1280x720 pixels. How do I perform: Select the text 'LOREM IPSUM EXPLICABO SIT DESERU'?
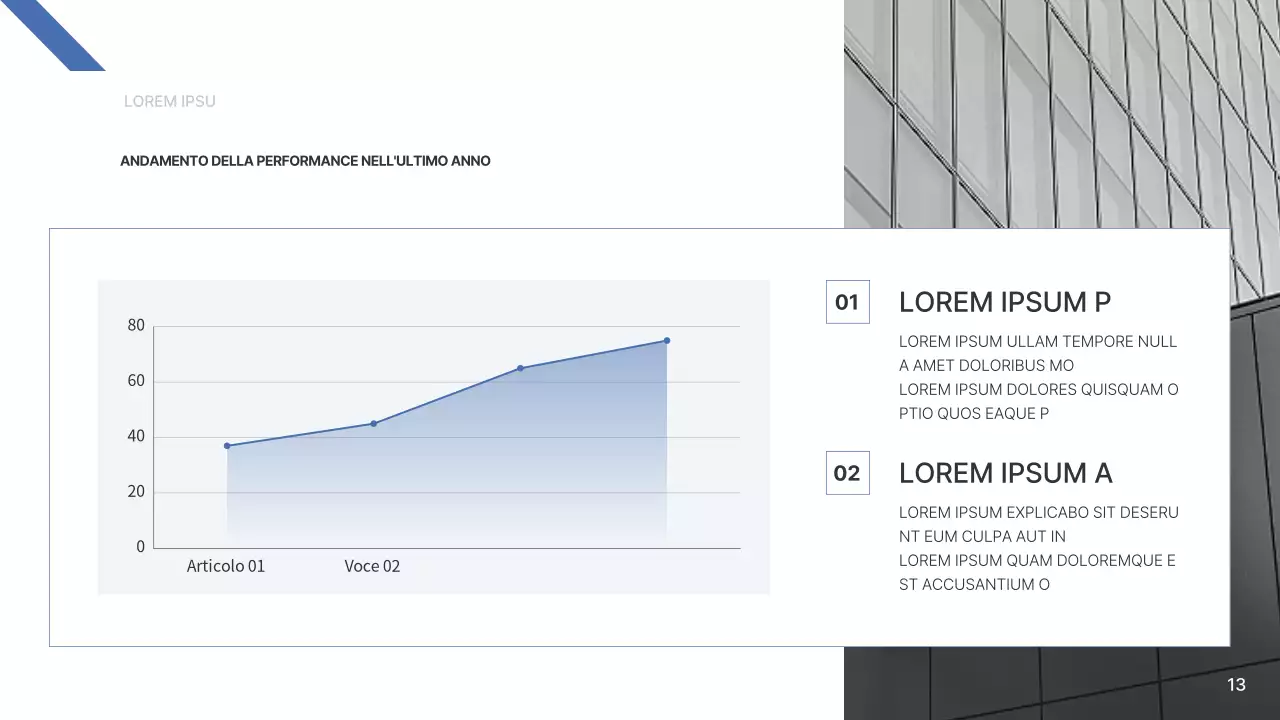tap(1038, 513)
